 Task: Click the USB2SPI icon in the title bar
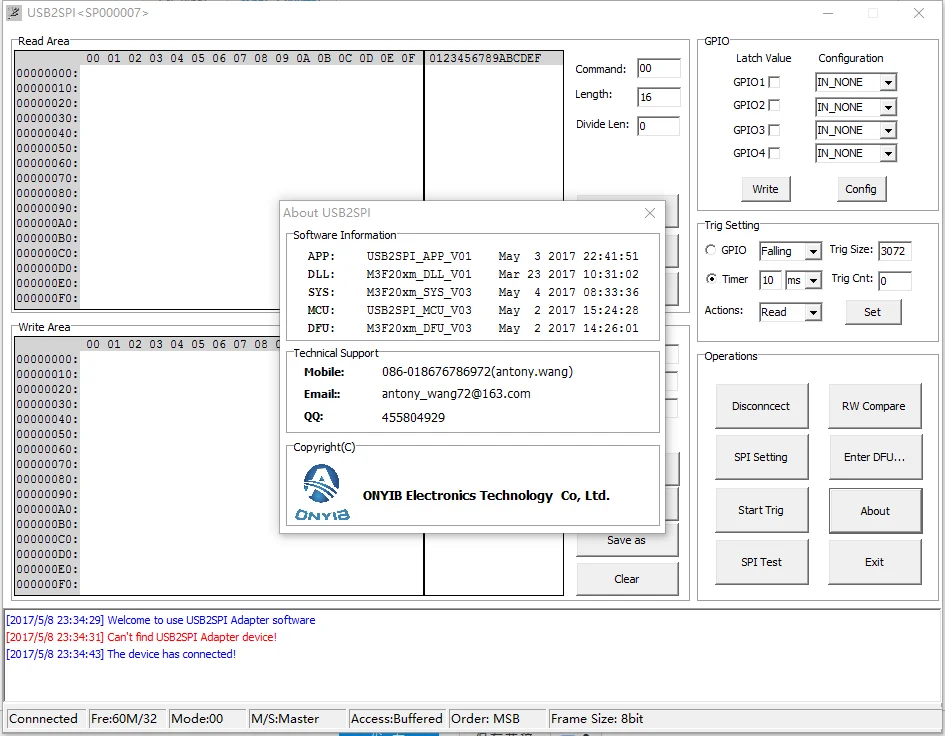coord(13,12)
